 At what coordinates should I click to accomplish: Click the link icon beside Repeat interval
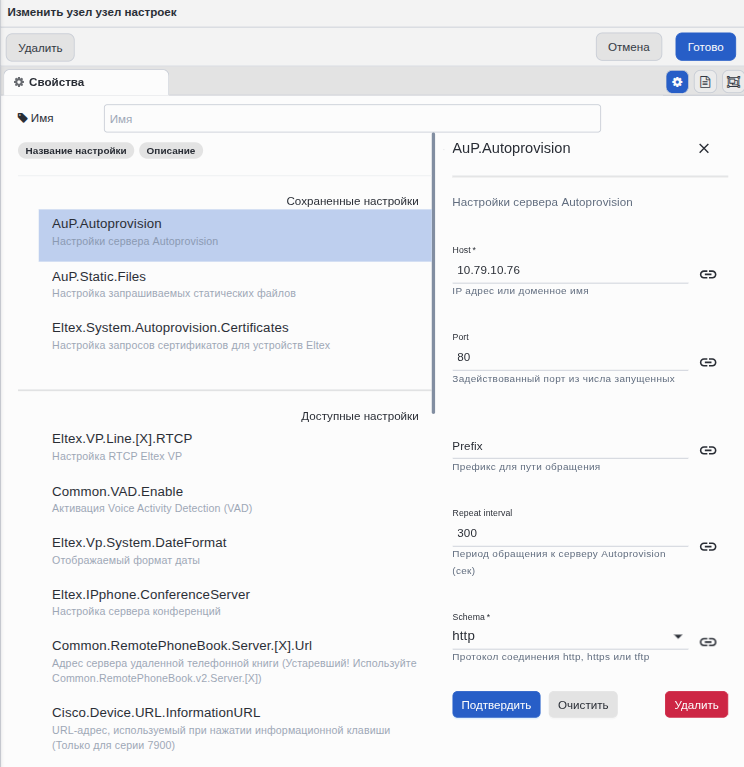point(707,546)
